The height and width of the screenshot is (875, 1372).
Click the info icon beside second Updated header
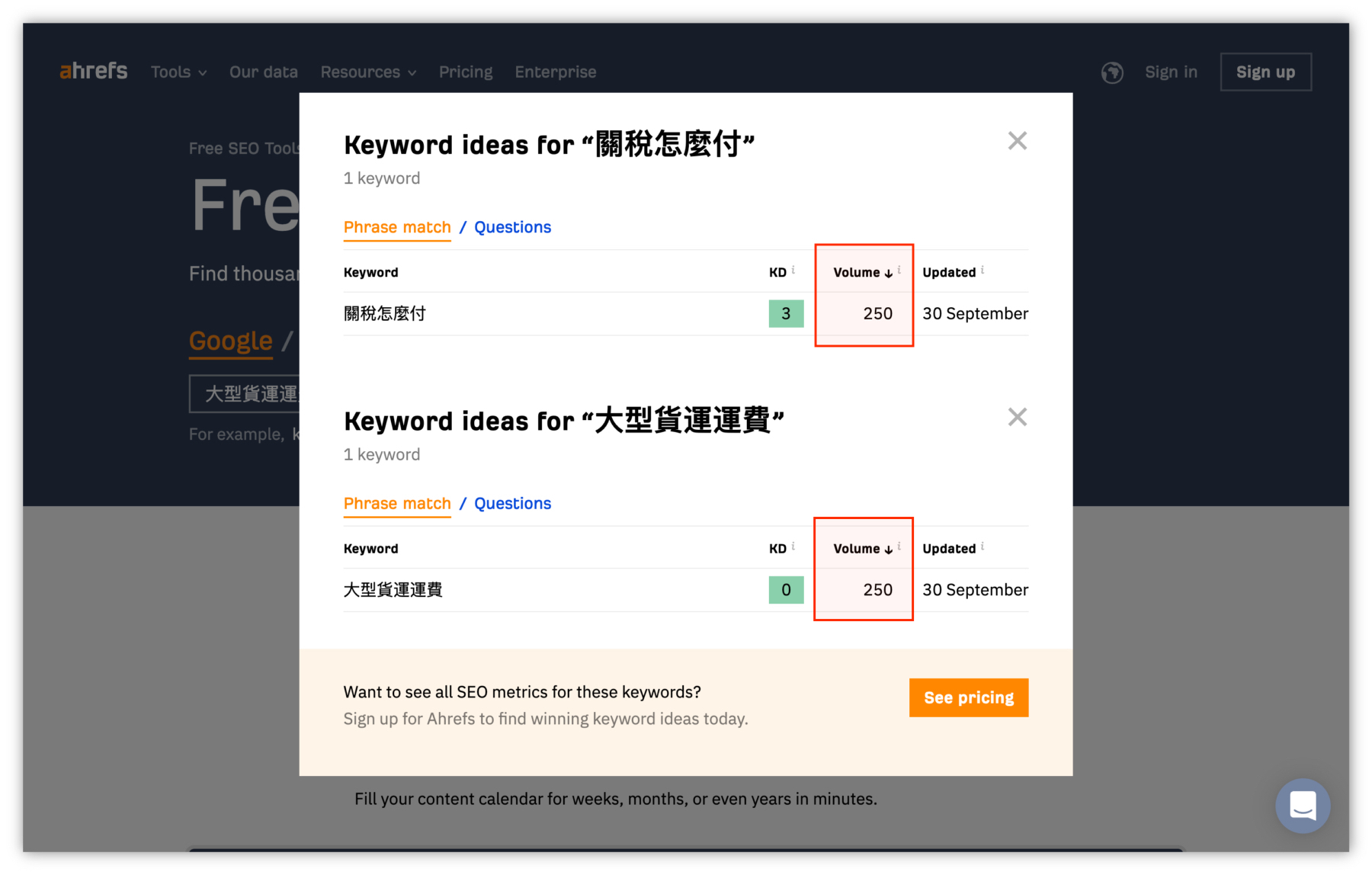pos(983,546)
